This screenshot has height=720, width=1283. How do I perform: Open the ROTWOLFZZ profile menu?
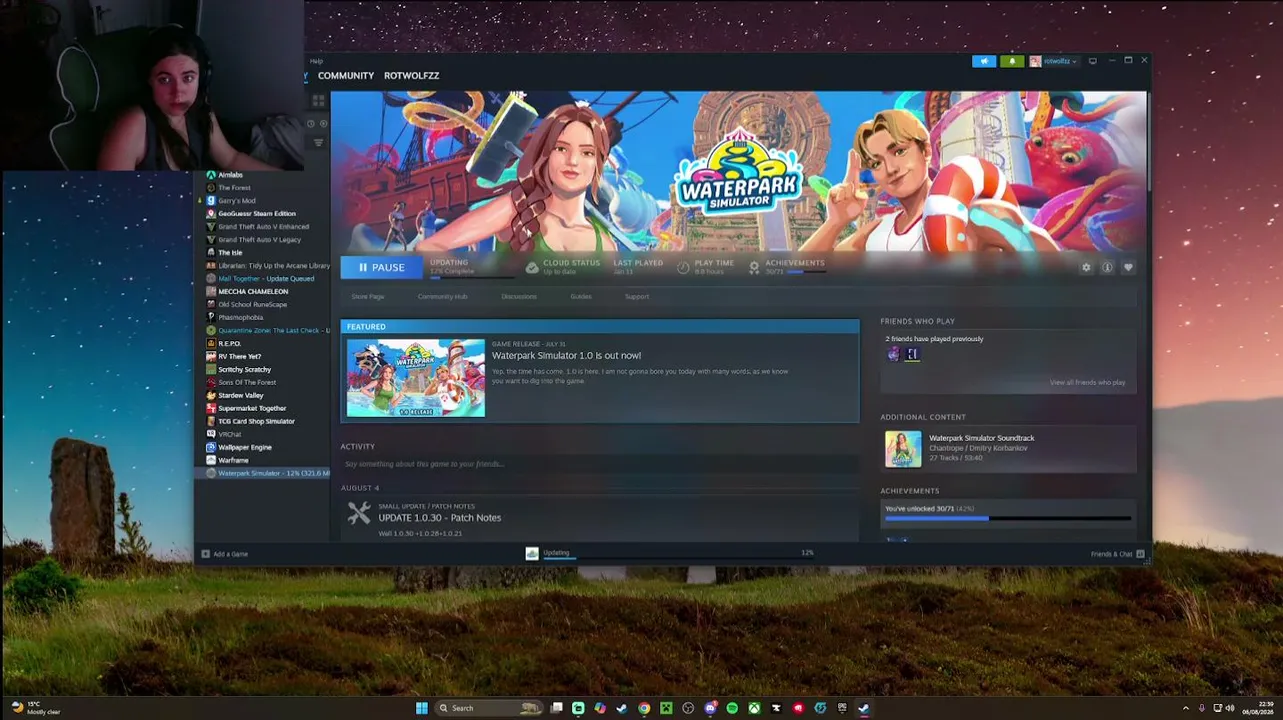point(412,75)
